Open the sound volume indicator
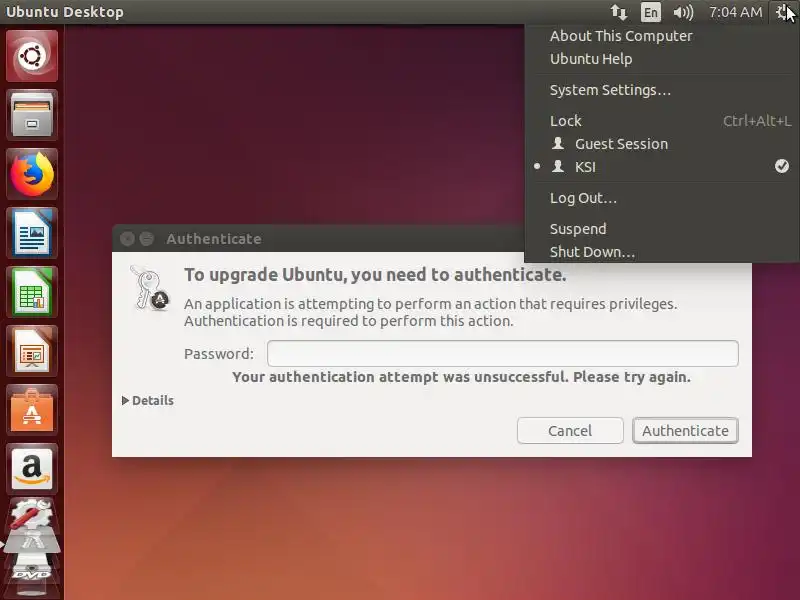The height and width of the screenshot is (600, 800). point(683,12)
